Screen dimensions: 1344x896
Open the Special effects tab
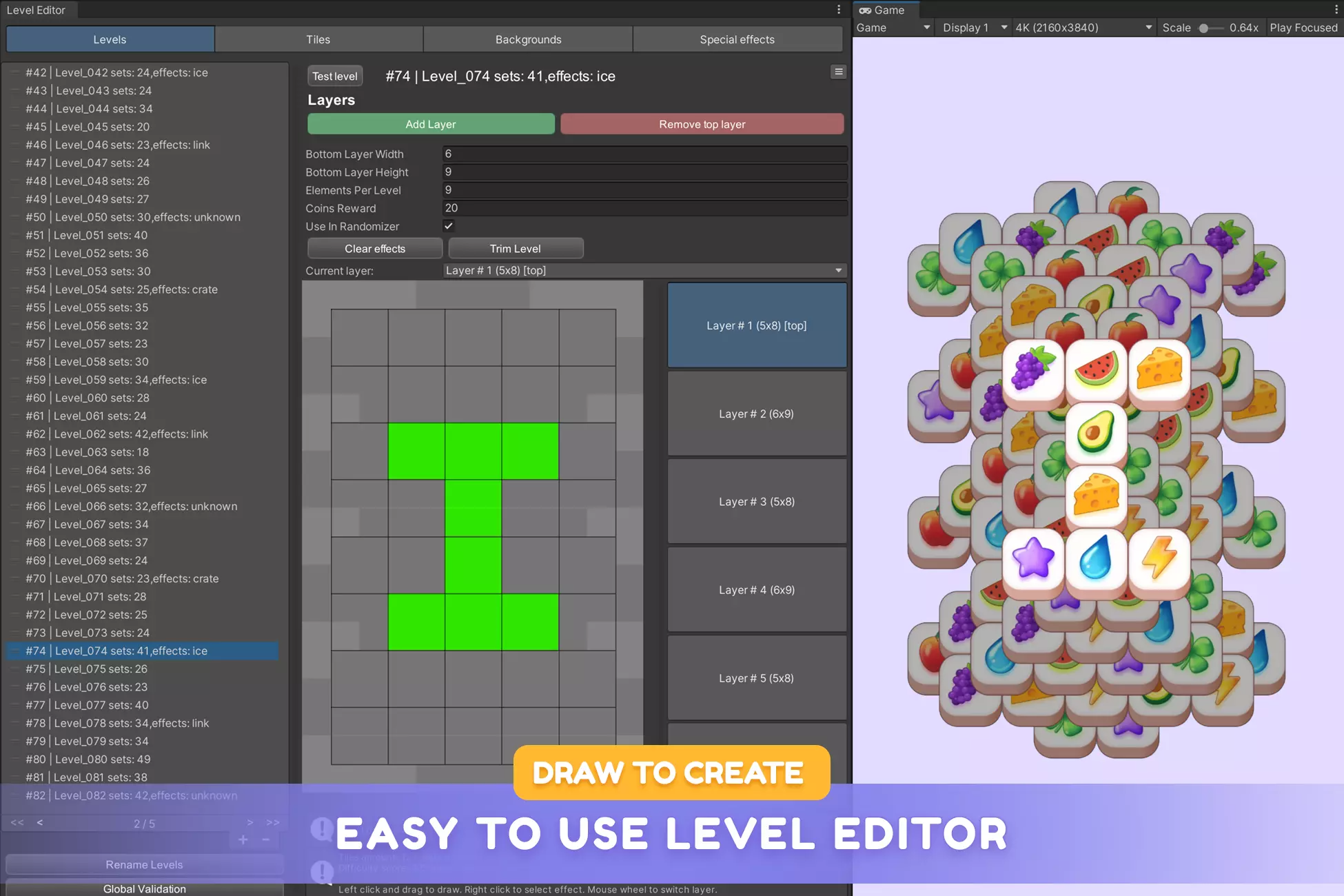[x=737, y=39]
